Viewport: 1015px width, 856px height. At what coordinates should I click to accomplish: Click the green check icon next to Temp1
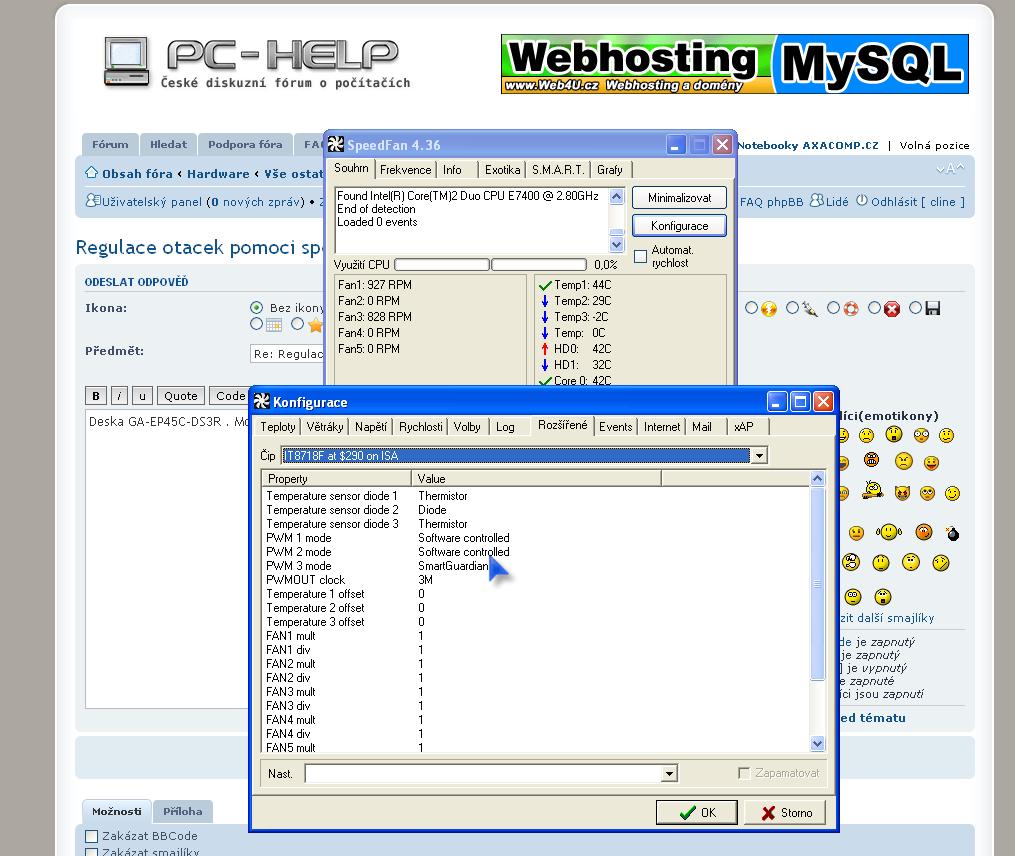tap(545, 285)
